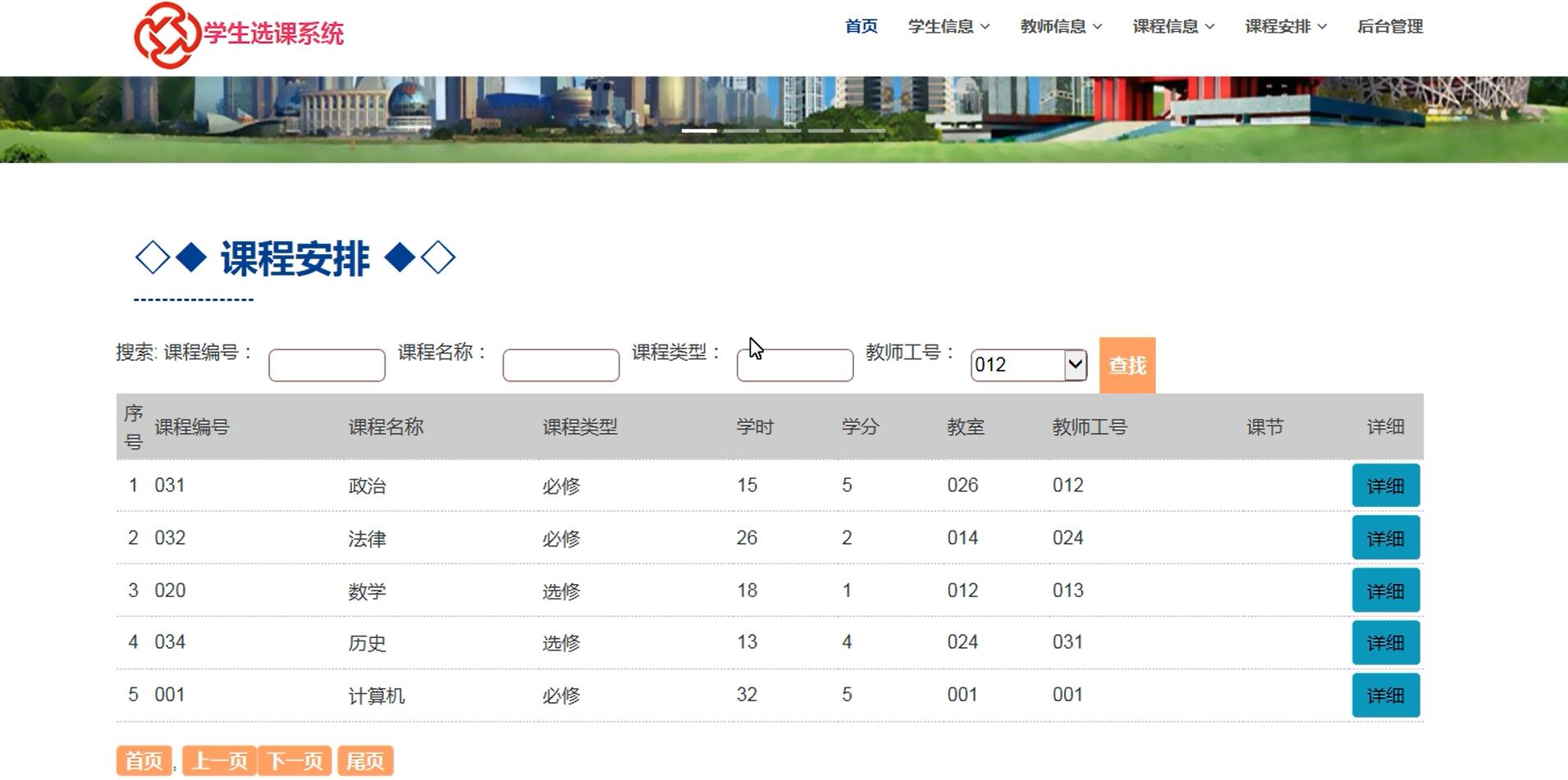Image resolution: width=1568 pixels, height=780 pixels.
Task: Click the 计算机 course name cell
Action: point(377,696)
